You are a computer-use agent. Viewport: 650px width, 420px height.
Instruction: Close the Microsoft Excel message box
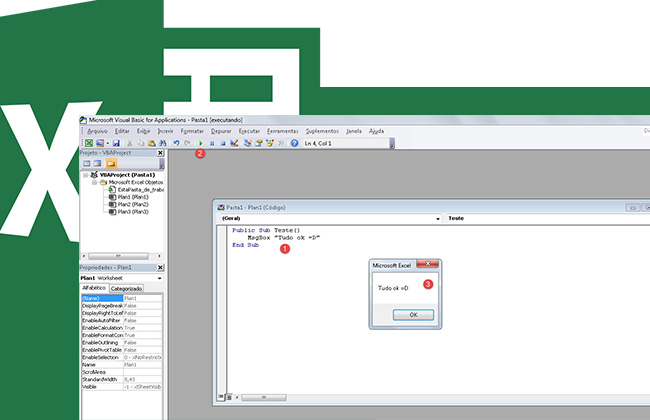point(428,264)
